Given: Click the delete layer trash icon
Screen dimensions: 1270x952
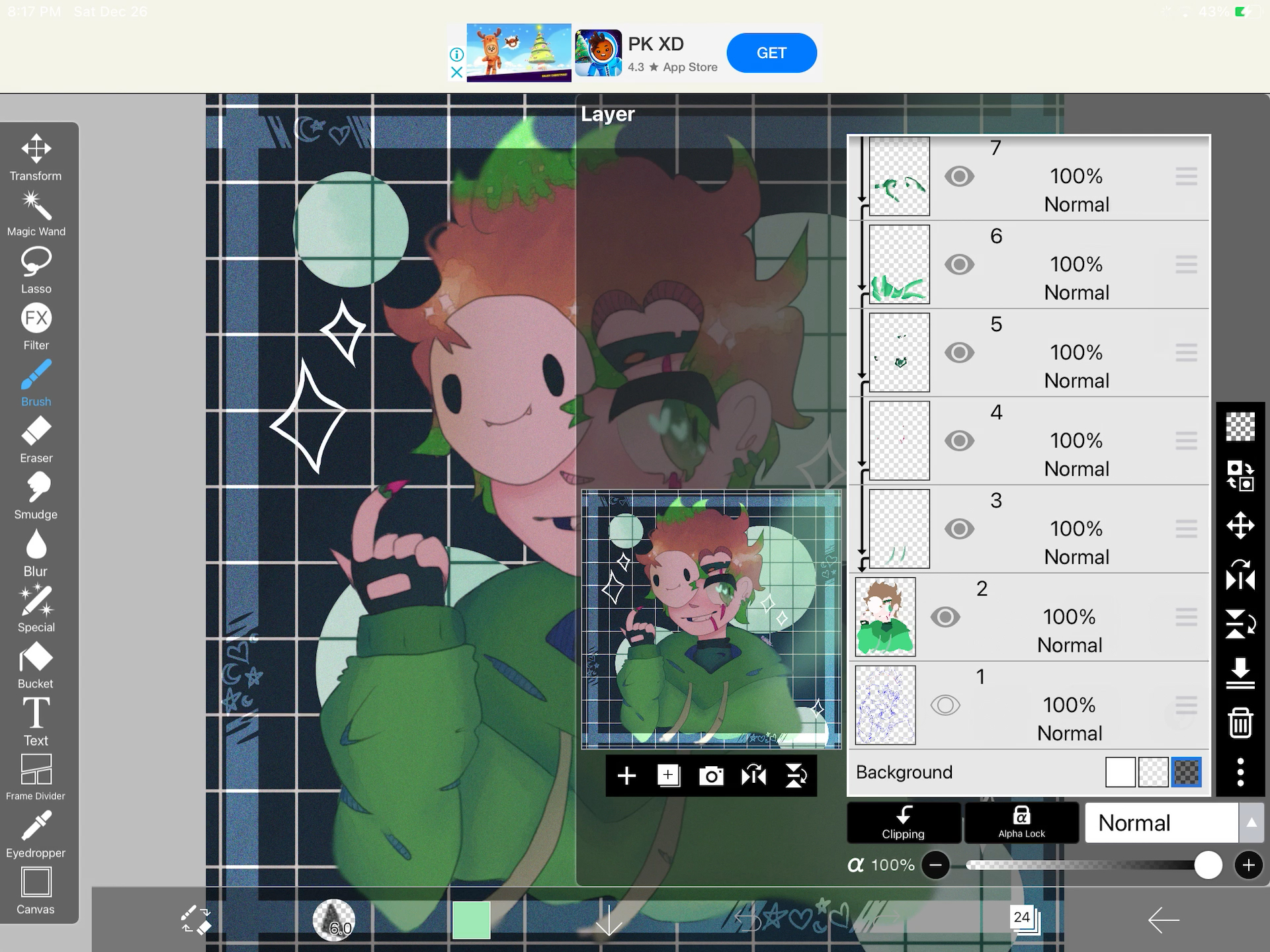Looking at the screenshot, I should point(1240,723).
